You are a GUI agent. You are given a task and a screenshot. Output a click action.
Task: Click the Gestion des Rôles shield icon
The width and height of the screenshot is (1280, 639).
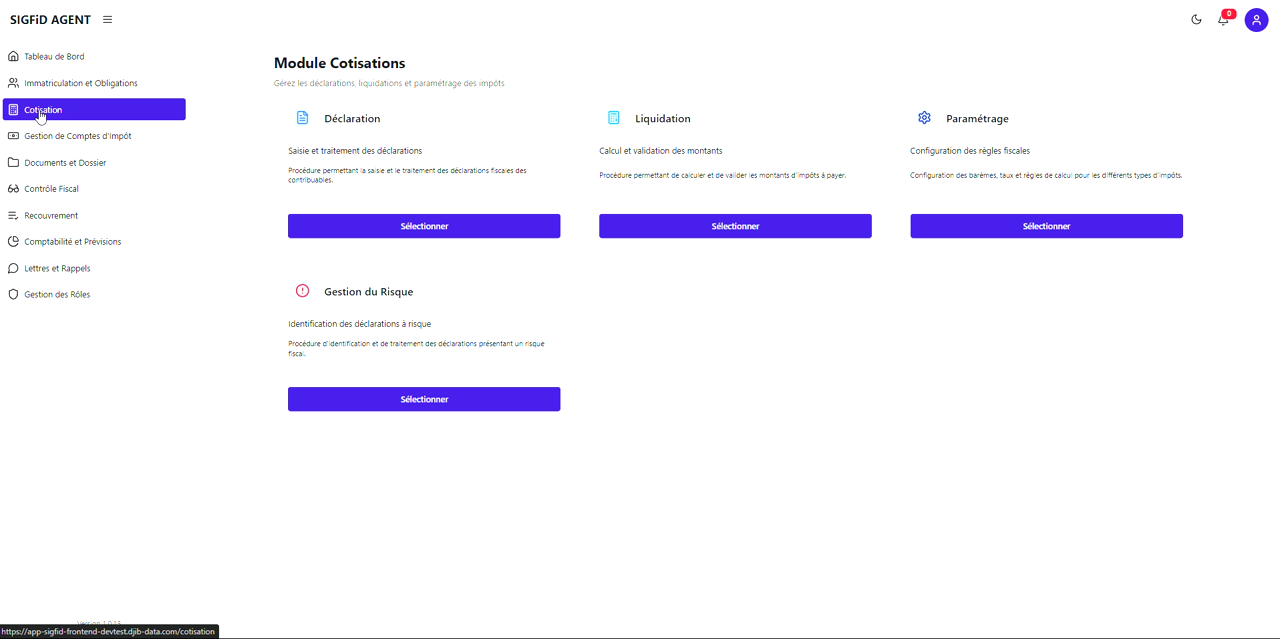[13, 294]
